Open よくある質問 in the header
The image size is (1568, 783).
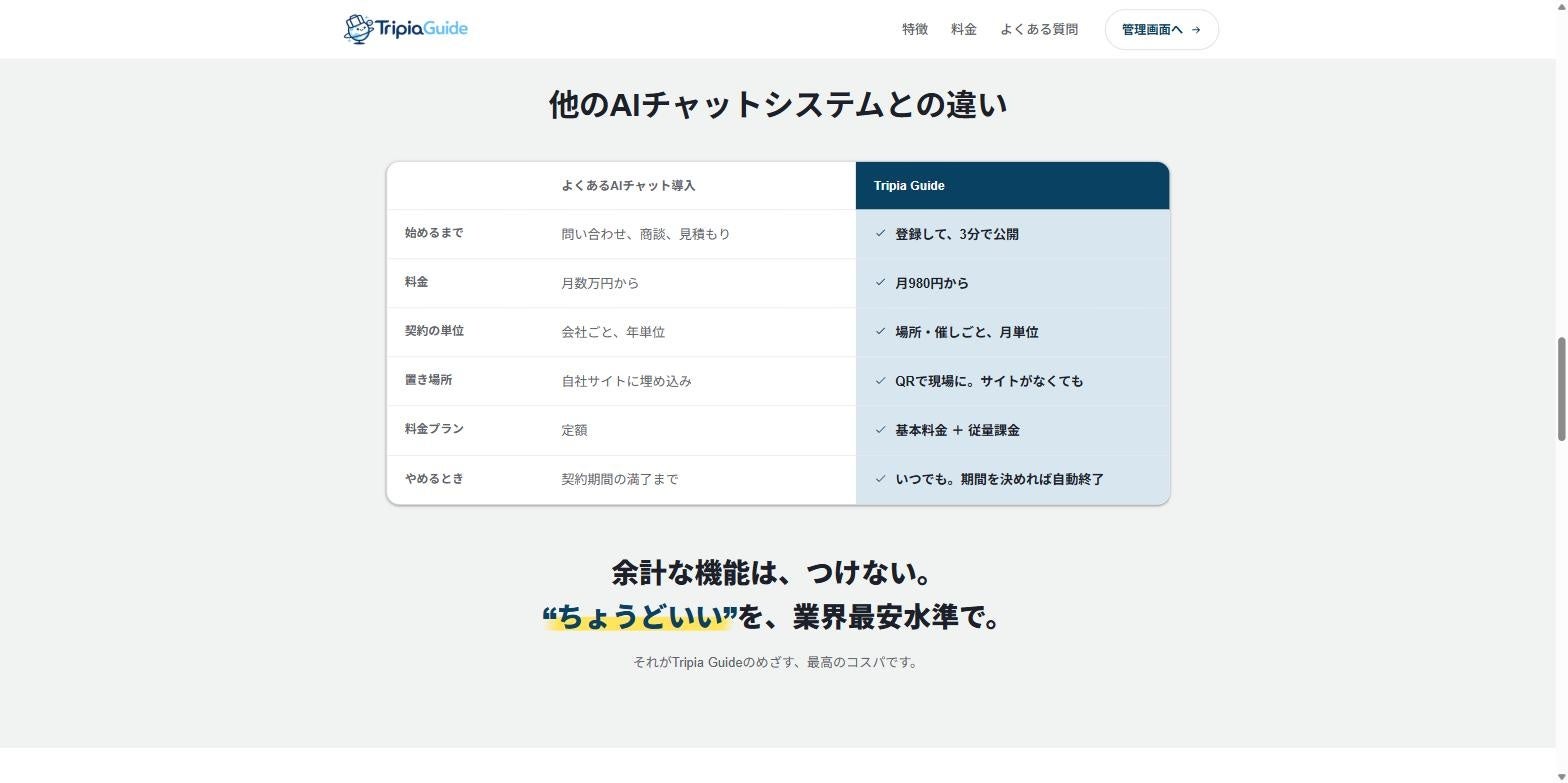click(1039, 29)
